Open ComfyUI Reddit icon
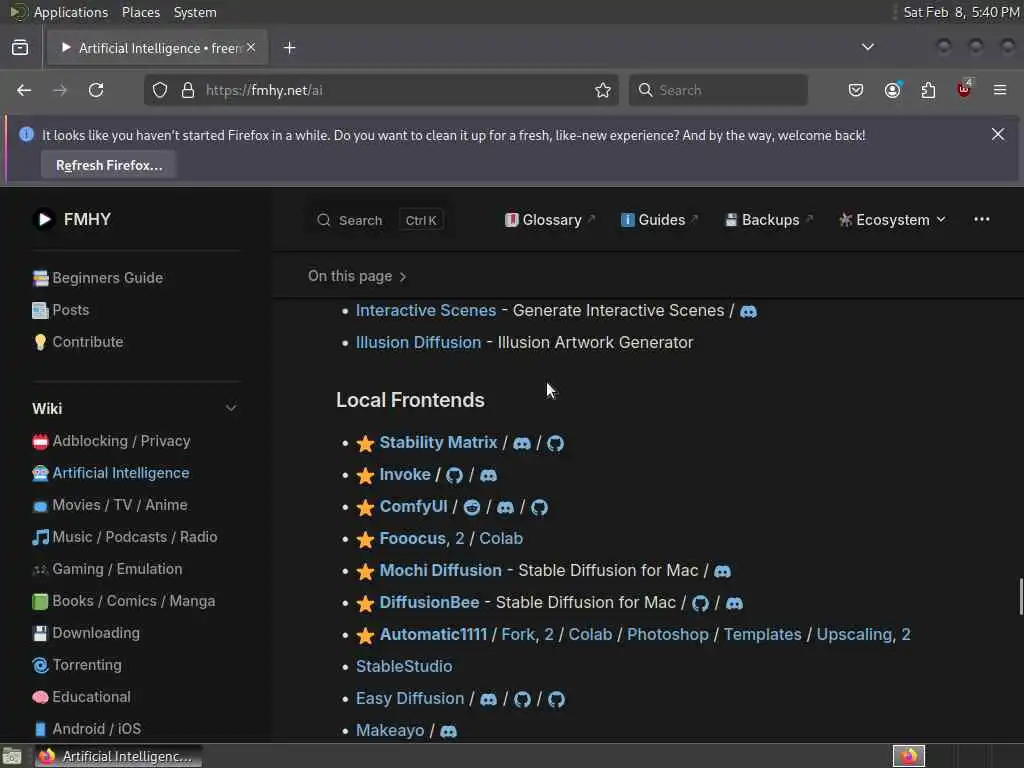 [x=472, y=507]
